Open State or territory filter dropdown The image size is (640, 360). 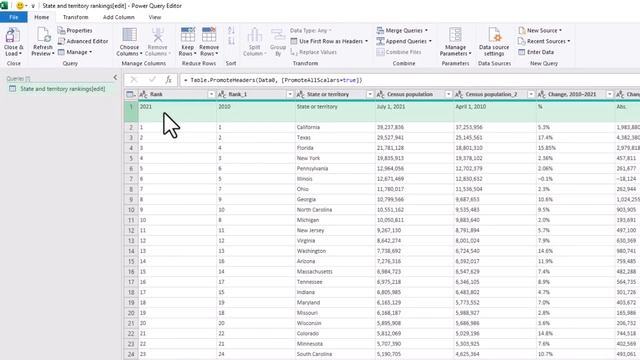coord(370,94)
